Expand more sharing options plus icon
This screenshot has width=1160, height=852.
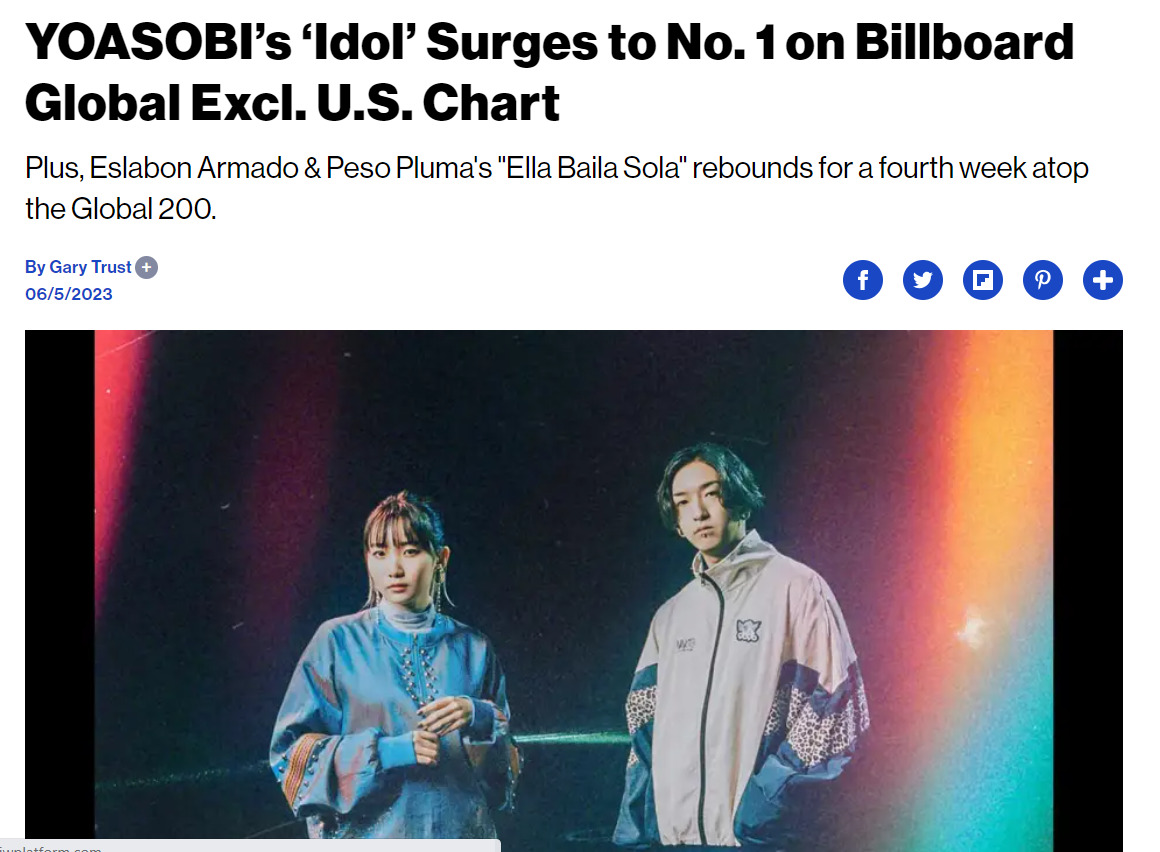pos(1103,281)
